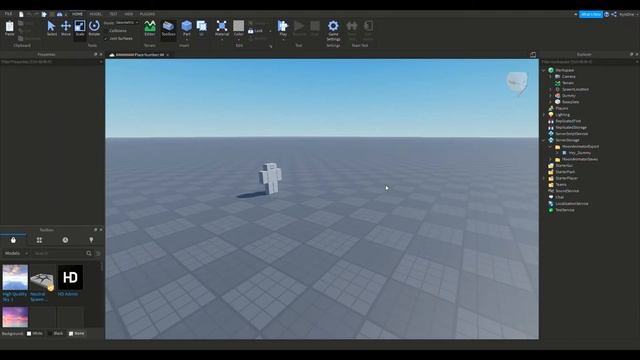This screenshot has width=640, height=360.
Task: Click the view orientation cube in viewport
Action: [517, 82]
